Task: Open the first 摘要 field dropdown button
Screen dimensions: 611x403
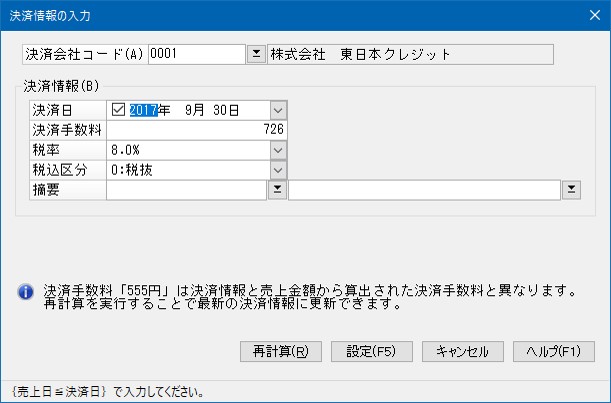Action: [275, 190]
